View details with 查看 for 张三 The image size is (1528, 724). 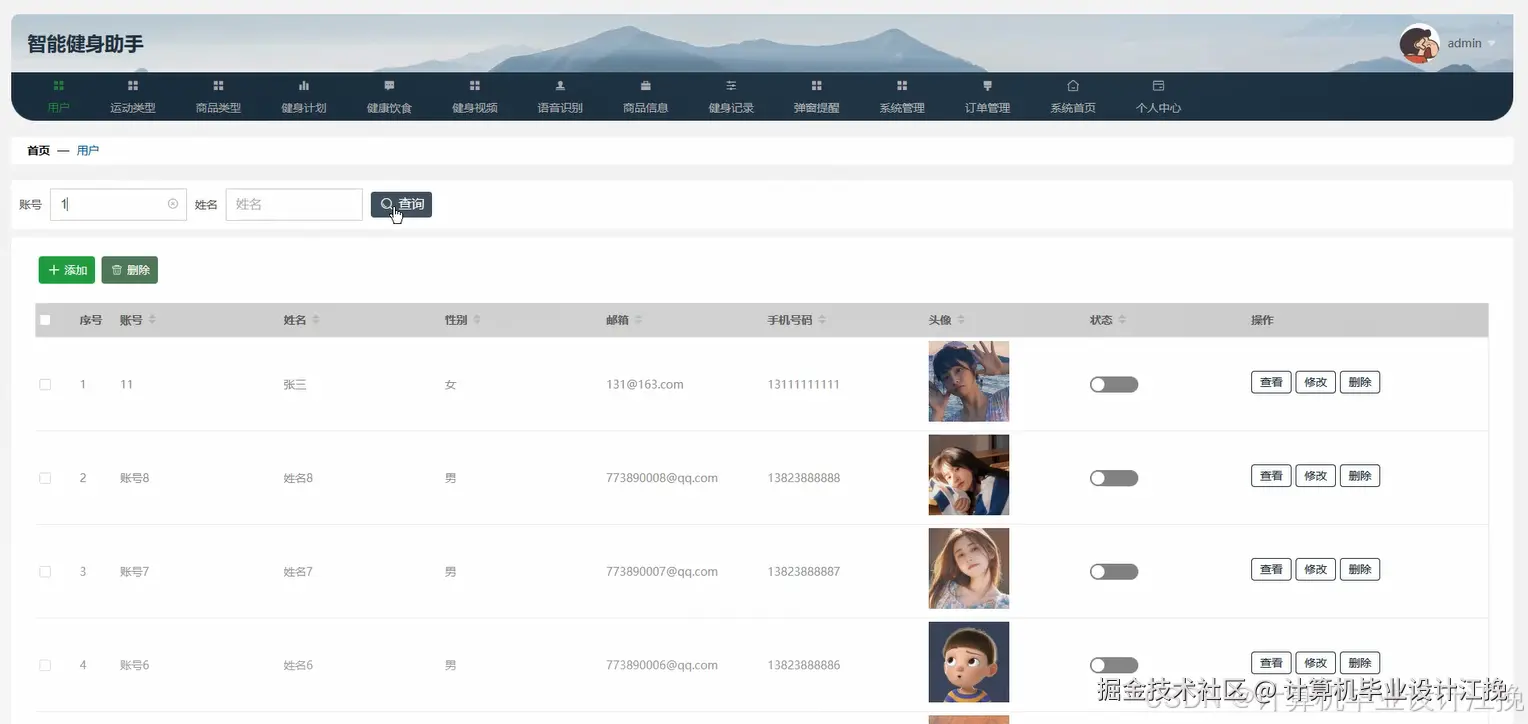pyautogui.click(x=1271, y=382)
